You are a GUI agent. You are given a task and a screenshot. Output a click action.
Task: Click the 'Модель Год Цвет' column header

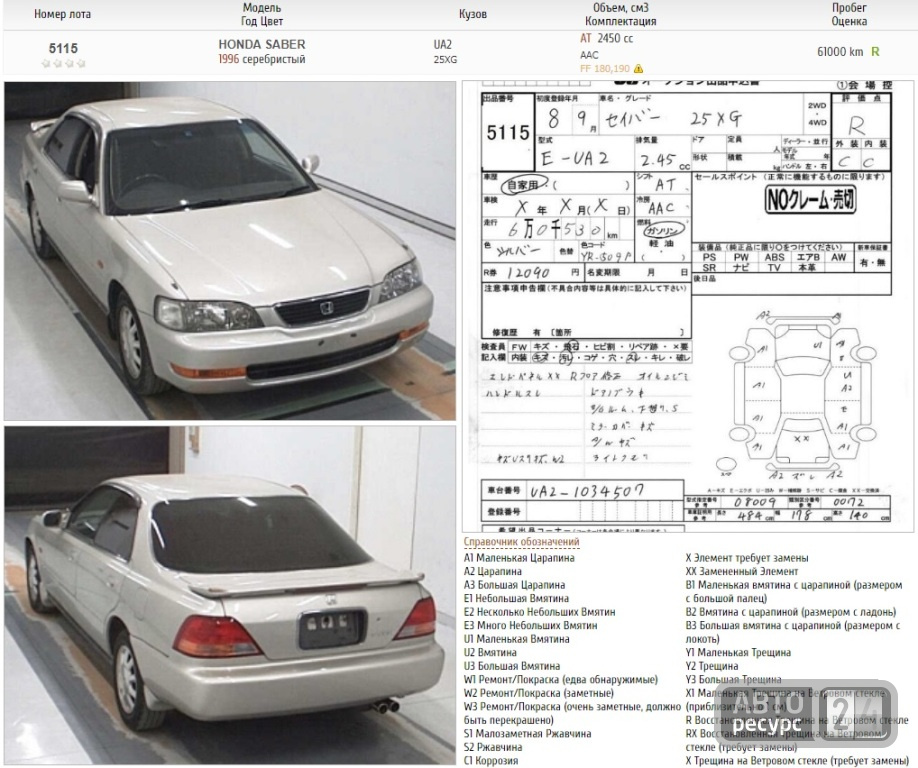pos(262,14)
